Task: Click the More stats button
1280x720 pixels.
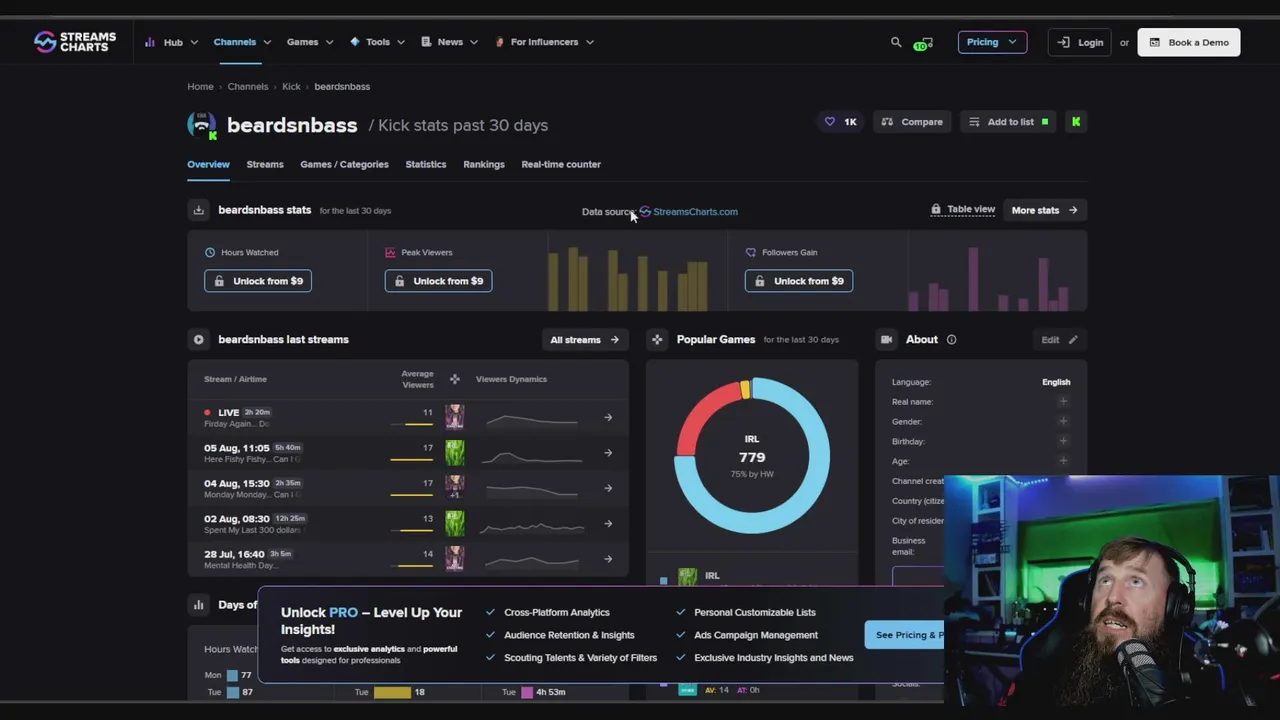Action: pos(1044,210)
